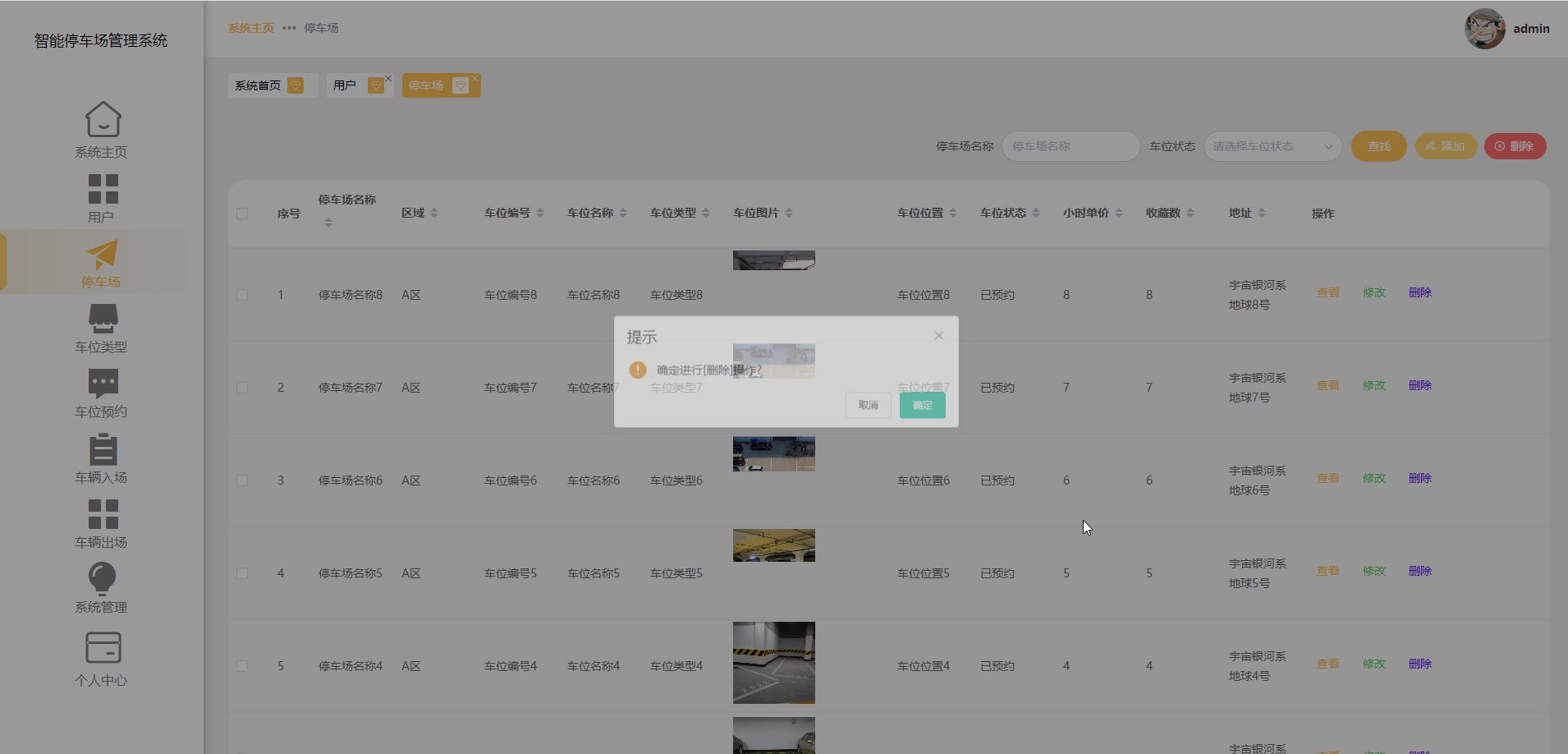The height and width of the screenshot is (754, 1568).
Task: Sort by the 车位图片 column arrows
Action: coord(789,213)
